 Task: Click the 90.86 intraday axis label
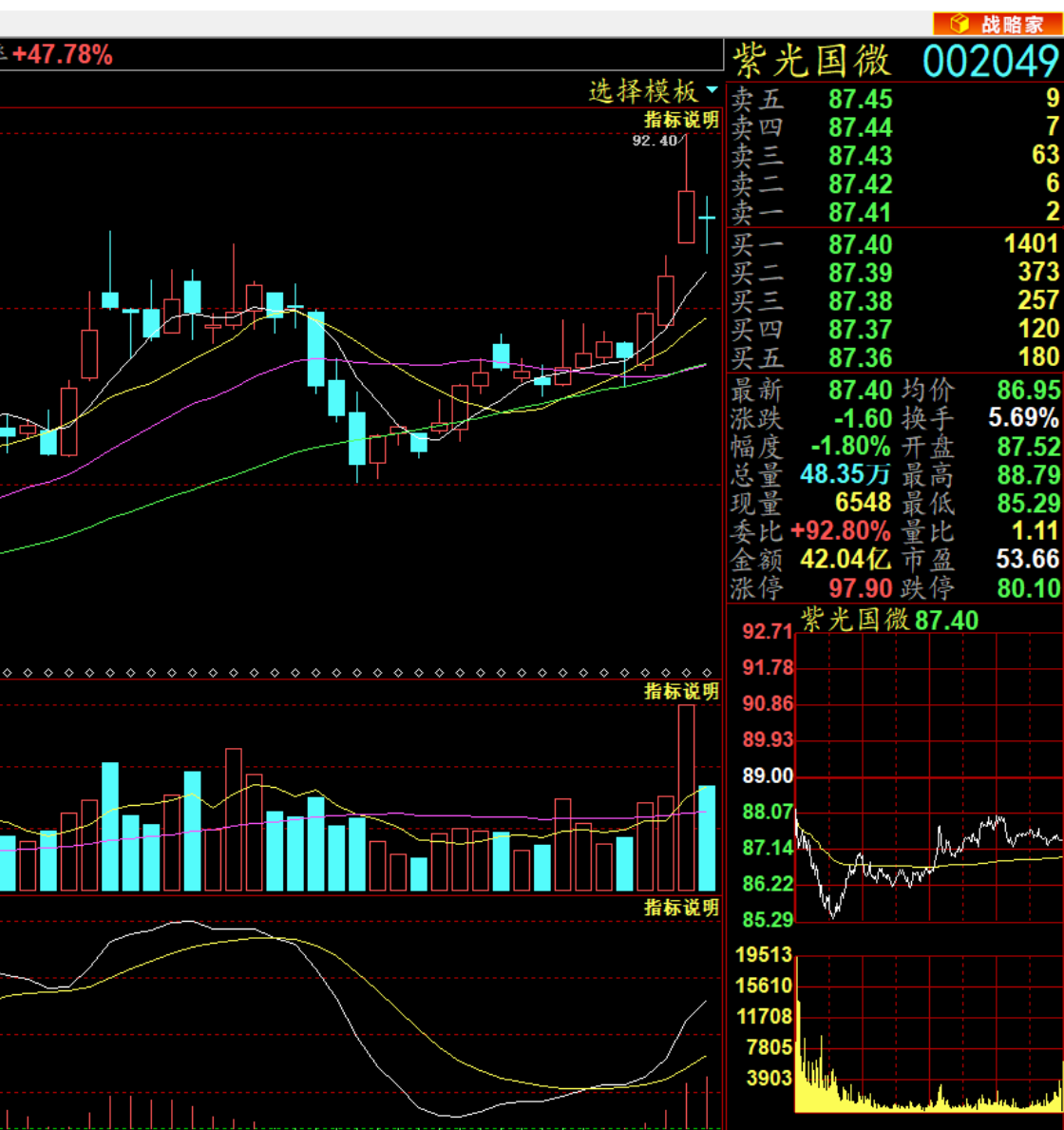pyautogui.click(x=768, y=704)
